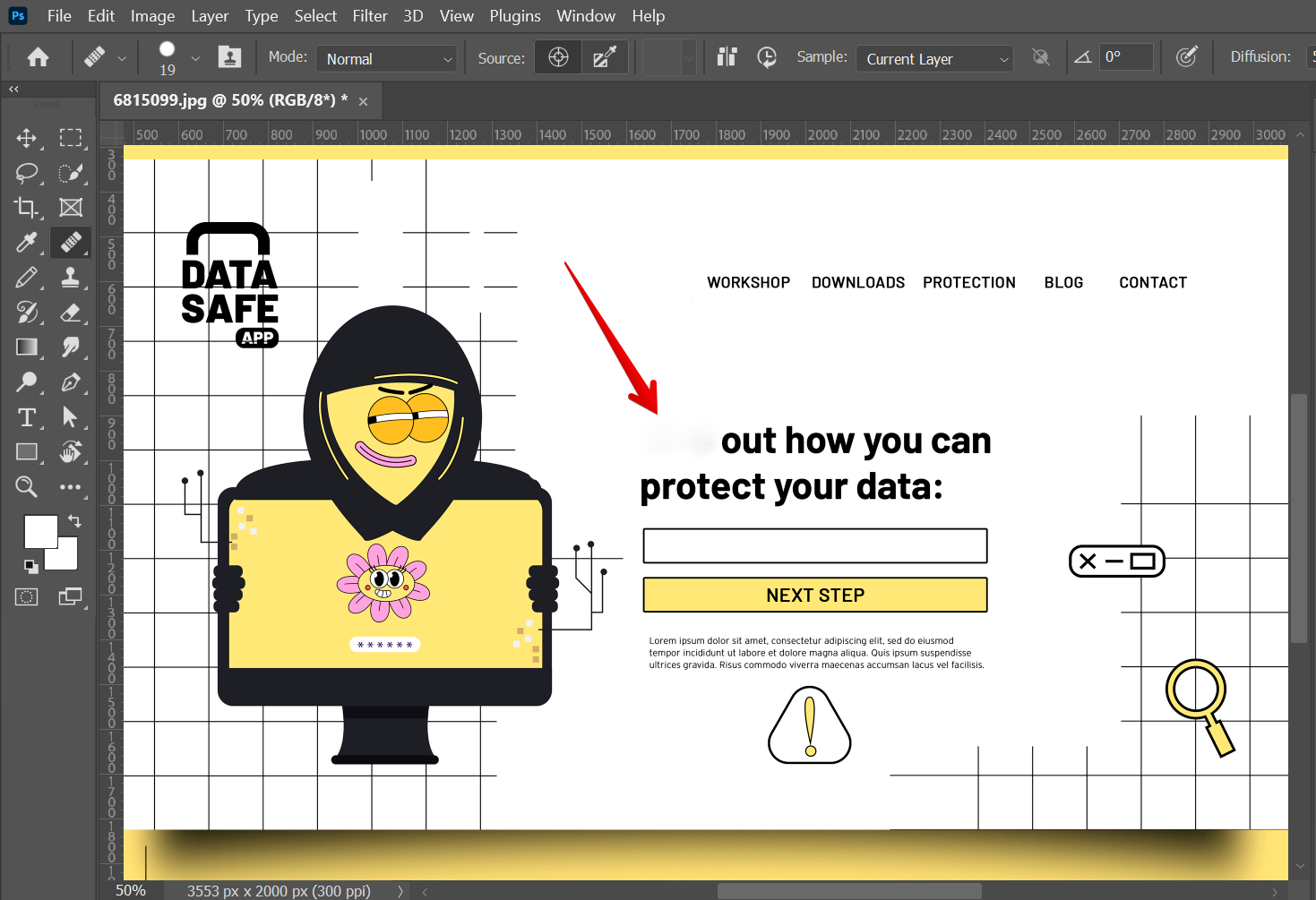Viewport: 1316px width, 900px height.
Task: Click the foreground color swatch
Action: tap(39, 530)
